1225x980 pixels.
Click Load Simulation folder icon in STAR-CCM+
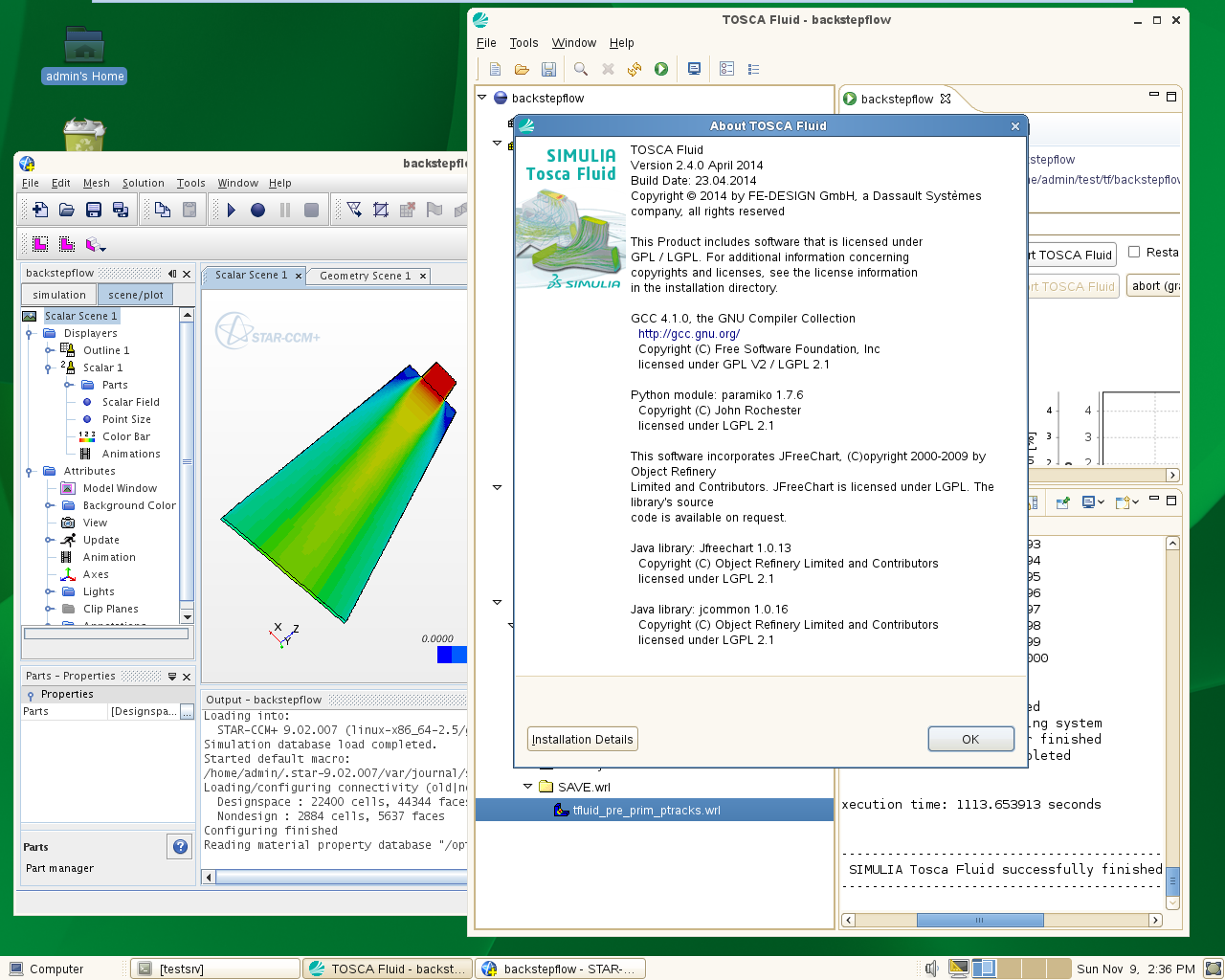pos(67,210)
